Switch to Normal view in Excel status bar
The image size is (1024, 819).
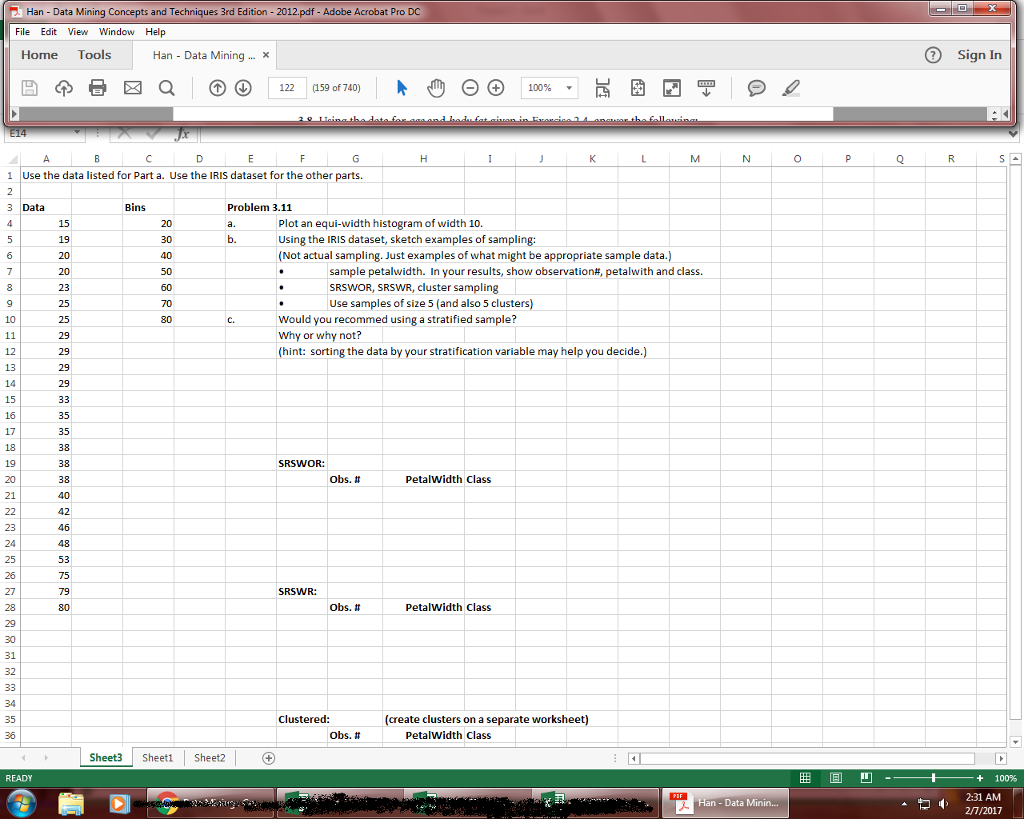[x=805, y=777]
